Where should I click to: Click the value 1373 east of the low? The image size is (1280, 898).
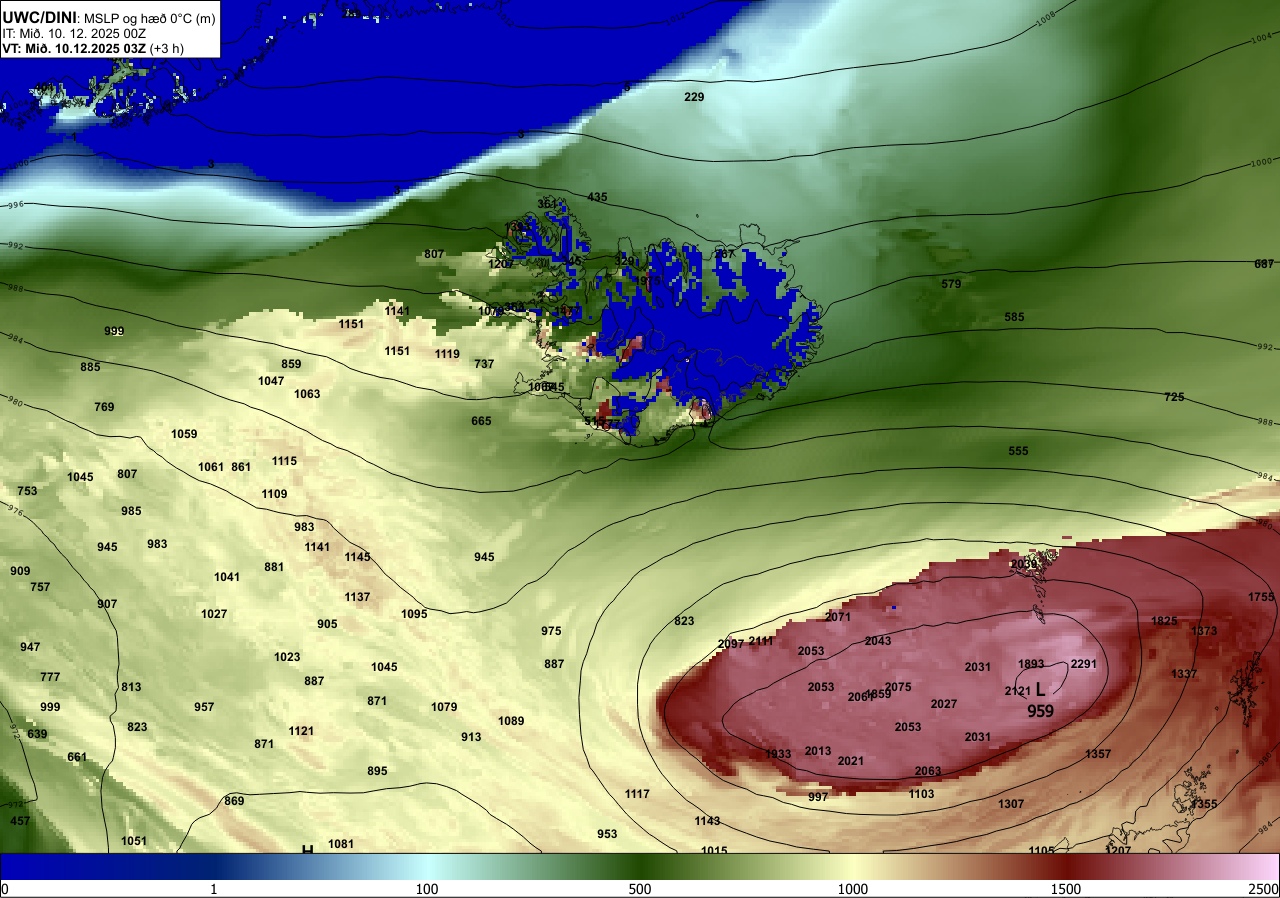coord(1204,631)
